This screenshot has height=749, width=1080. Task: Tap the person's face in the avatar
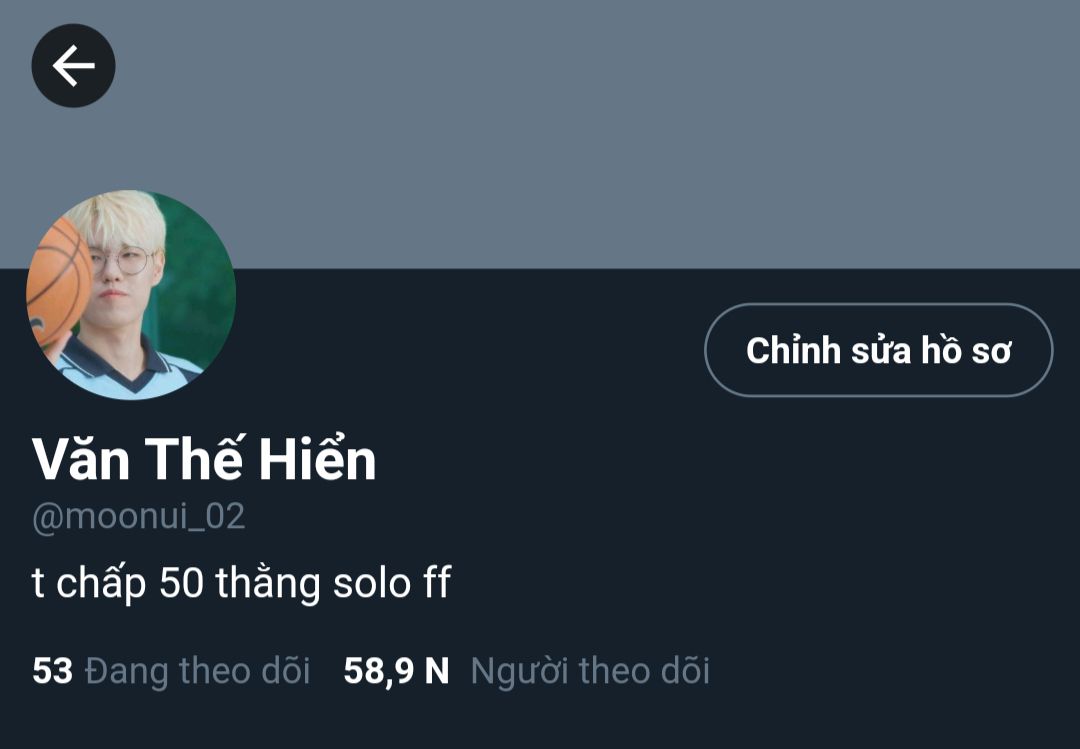tap(124, 272)
